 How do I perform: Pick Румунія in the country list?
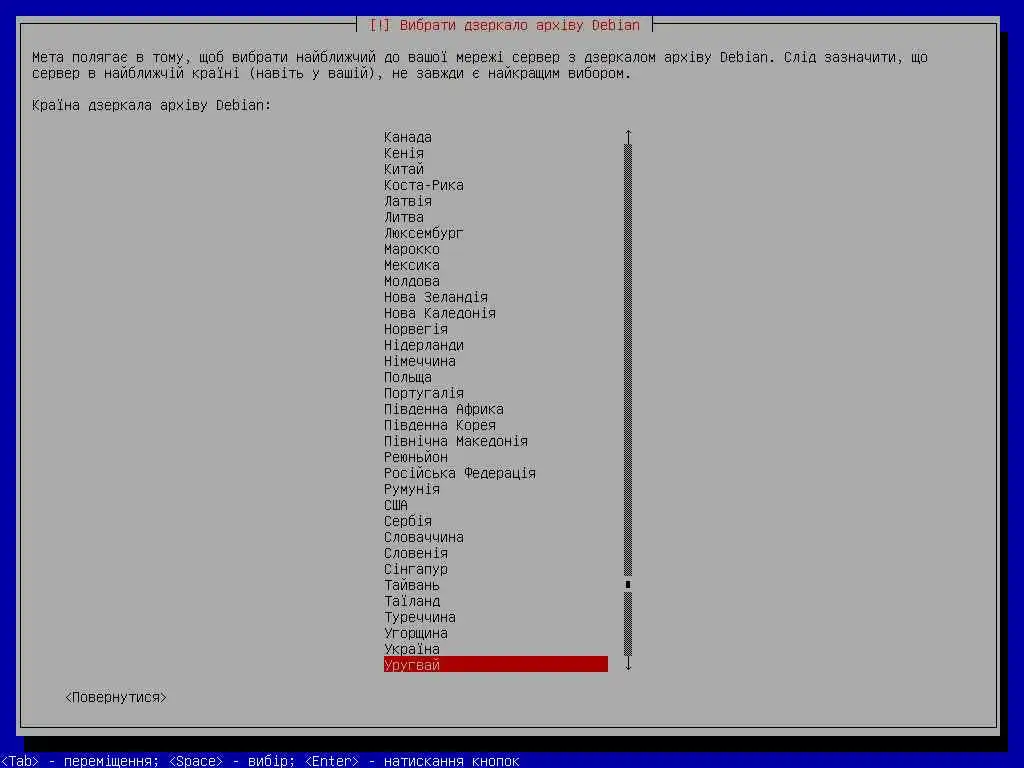[x=411, y=489]
